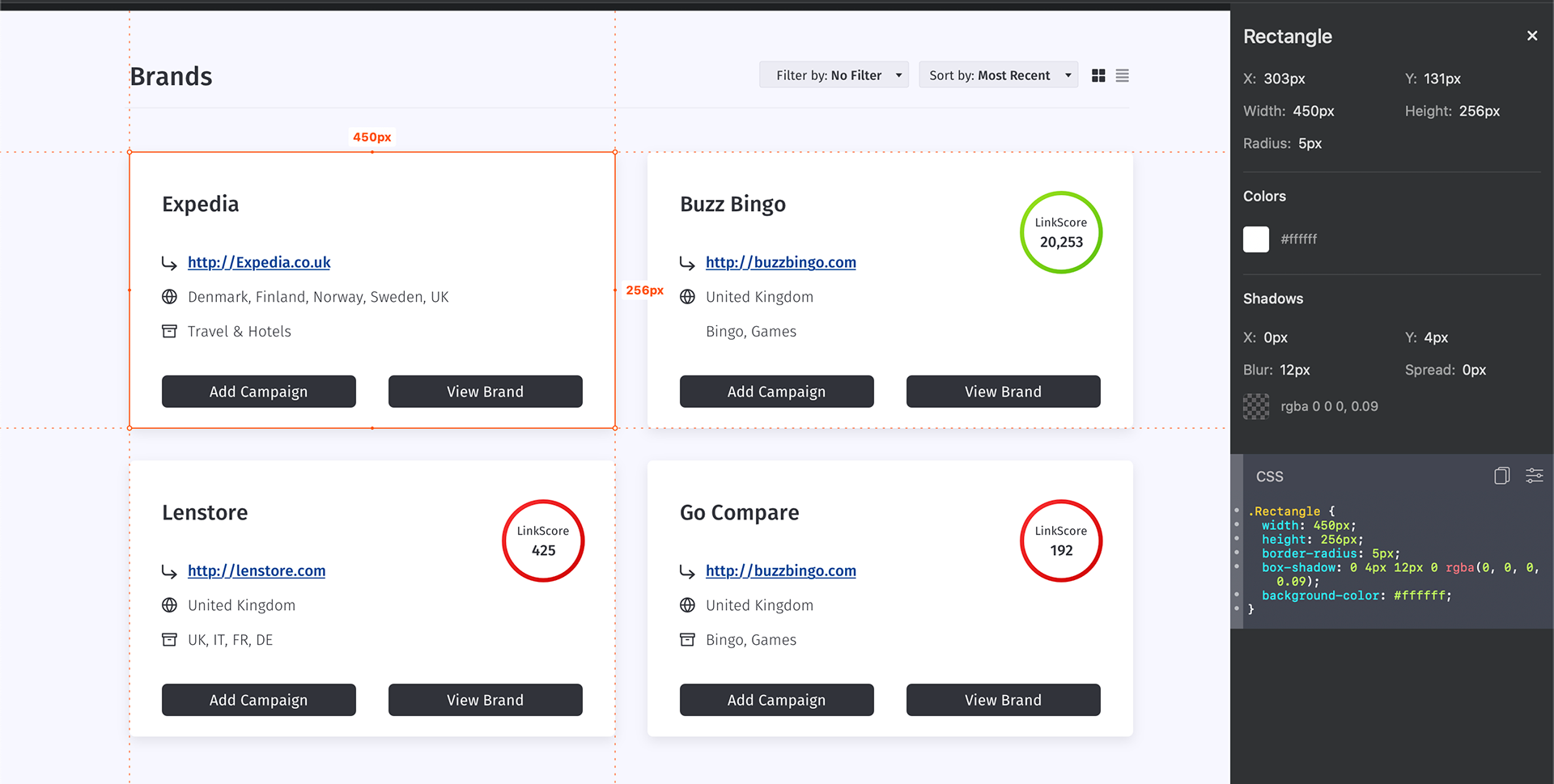Select the Lenstore card title

[205, 513]
